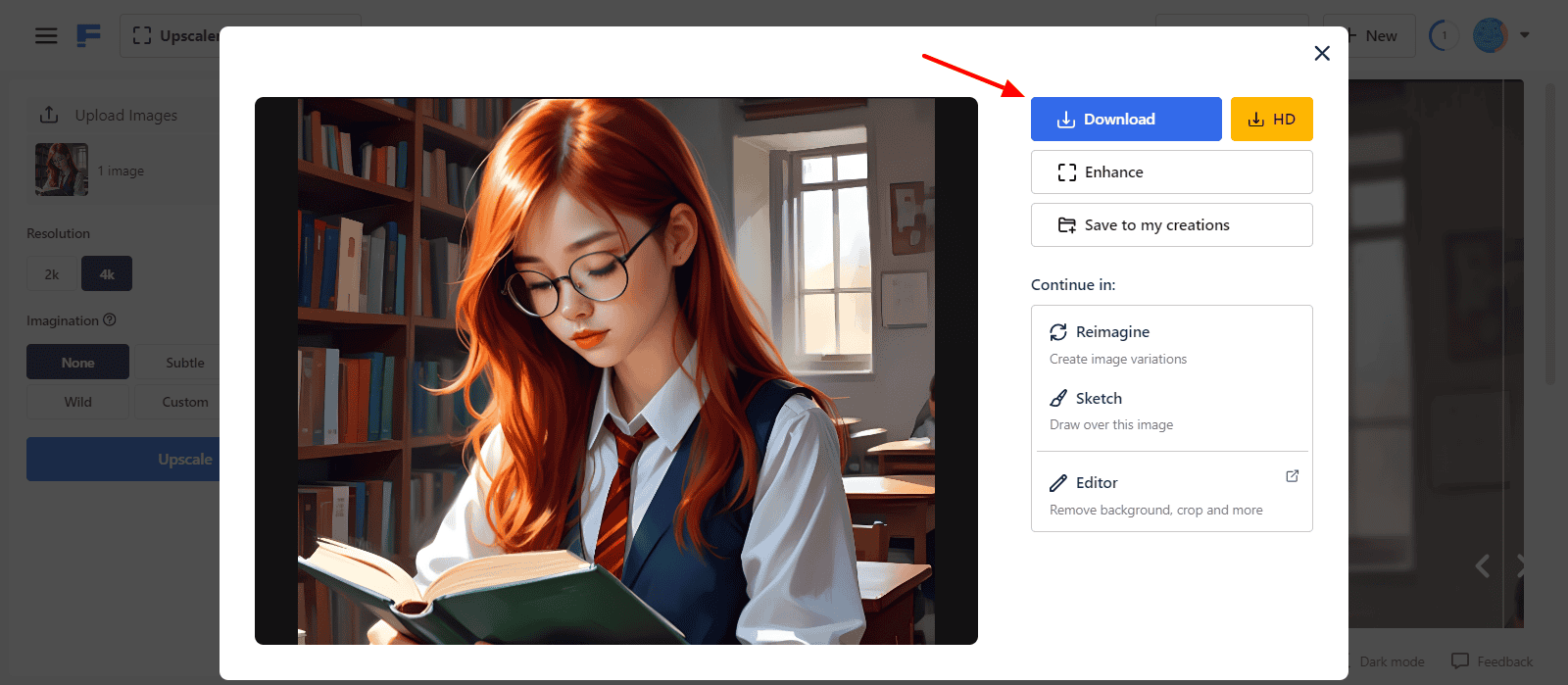
Task: Click the Upload Images icon
Action: pos(49,115)
